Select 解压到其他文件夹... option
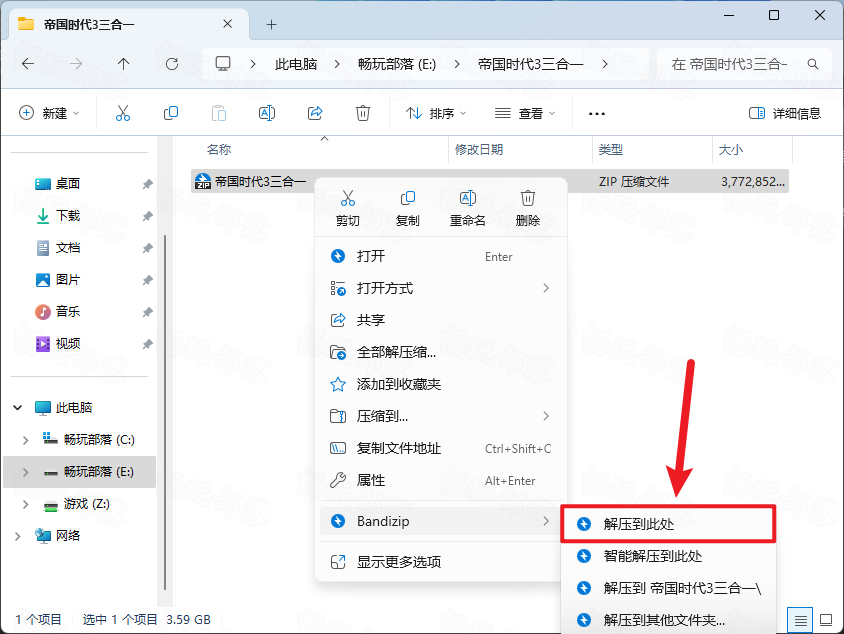 [x=668, y=620]
